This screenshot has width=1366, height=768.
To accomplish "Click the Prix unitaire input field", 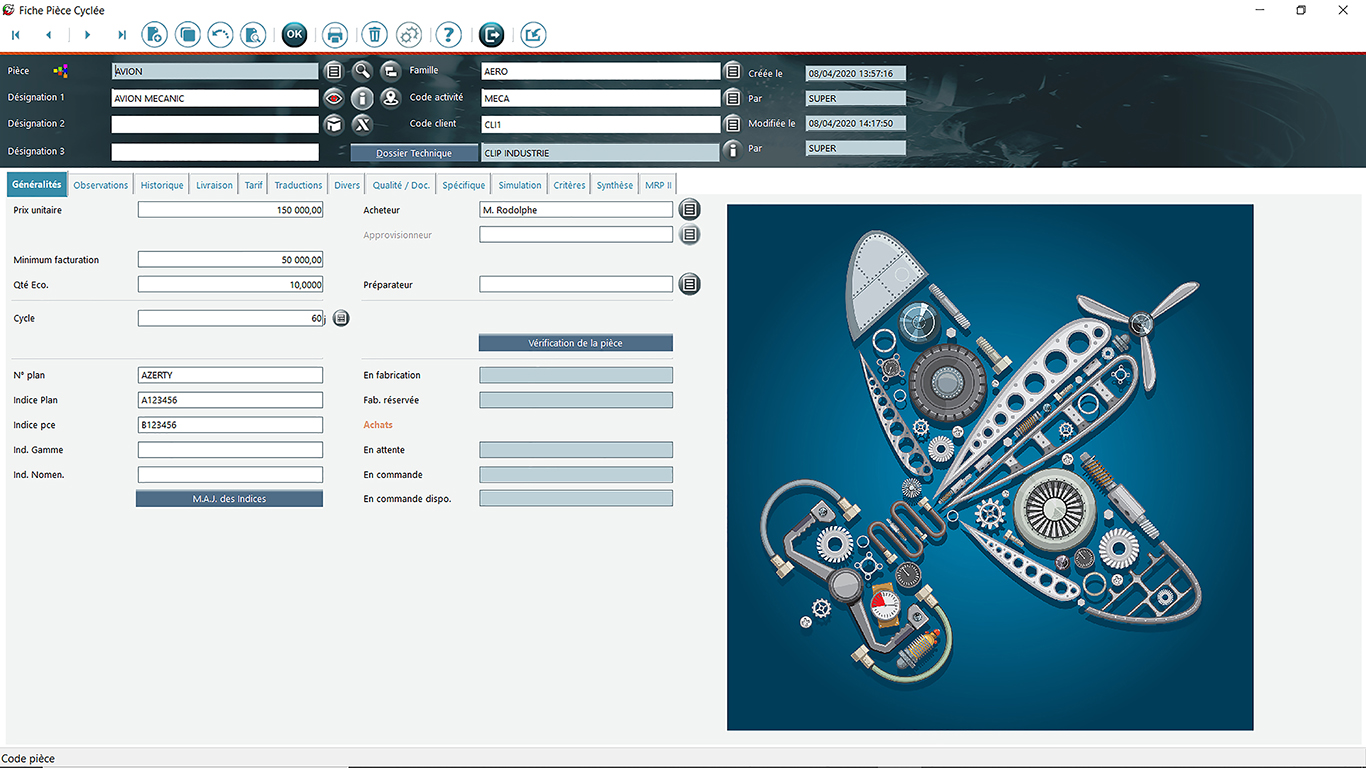I will (x=230, y=210).
